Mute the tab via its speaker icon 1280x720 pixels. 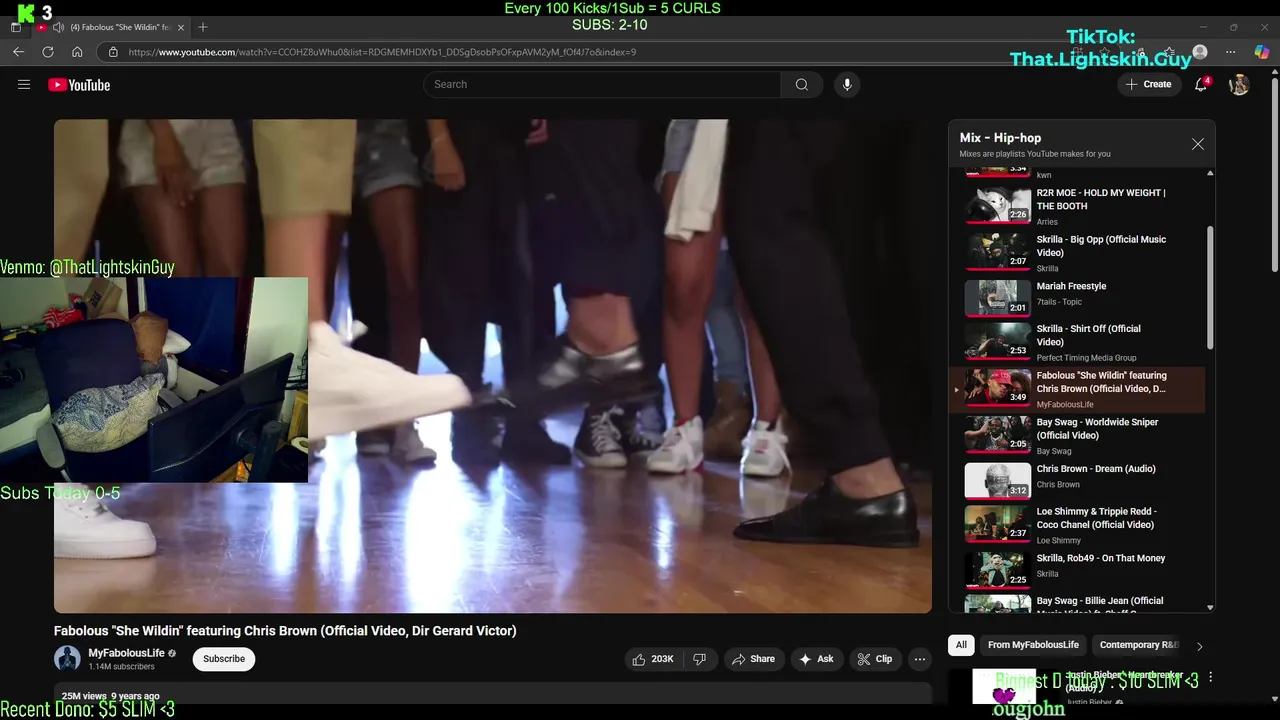click(58, 27)
